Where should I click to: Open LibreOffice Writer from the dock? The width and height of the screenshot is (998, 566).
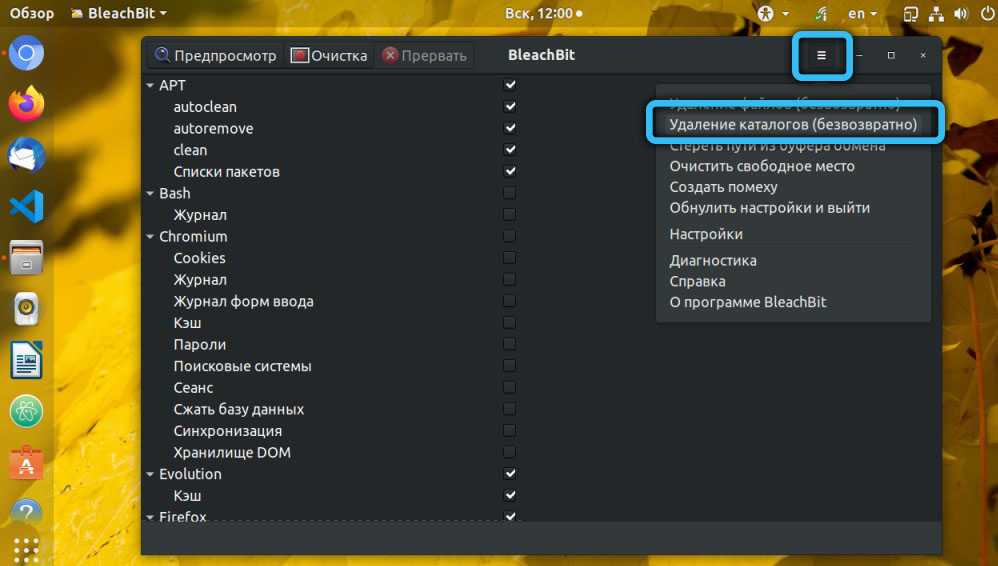[26, 360]
